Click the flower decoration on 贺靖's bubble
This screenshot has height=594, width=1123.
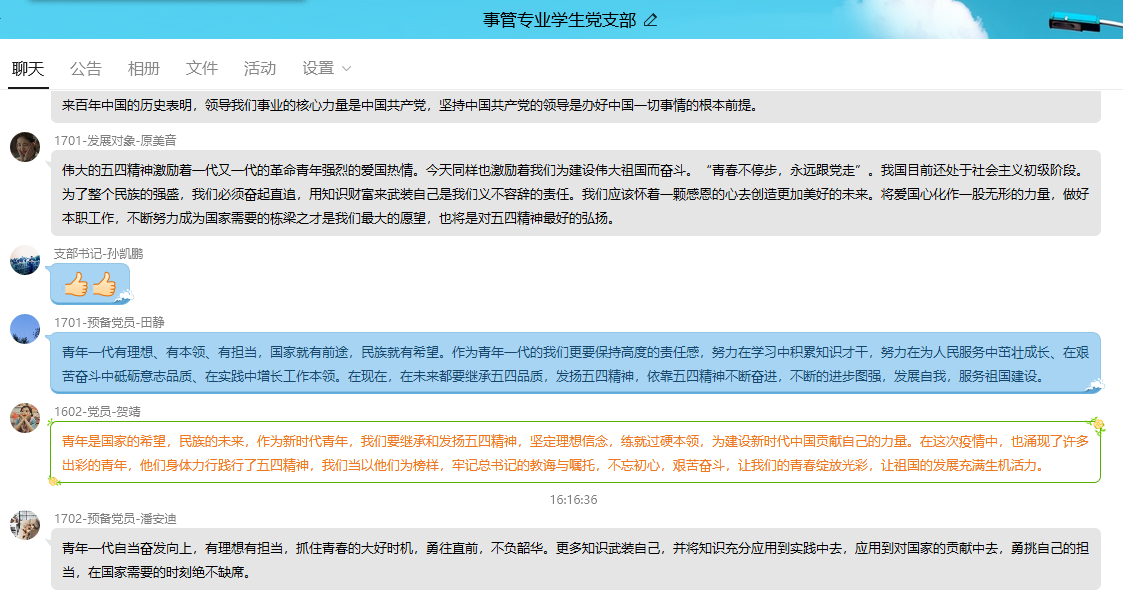coord(1097,427)
